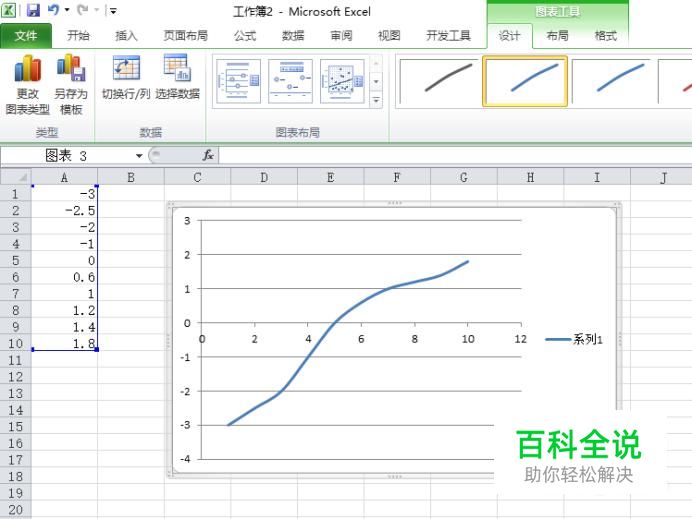Click the insert function fx icon
The width and height of the screenshot is (692, 519).
click(x=208, y=155)
